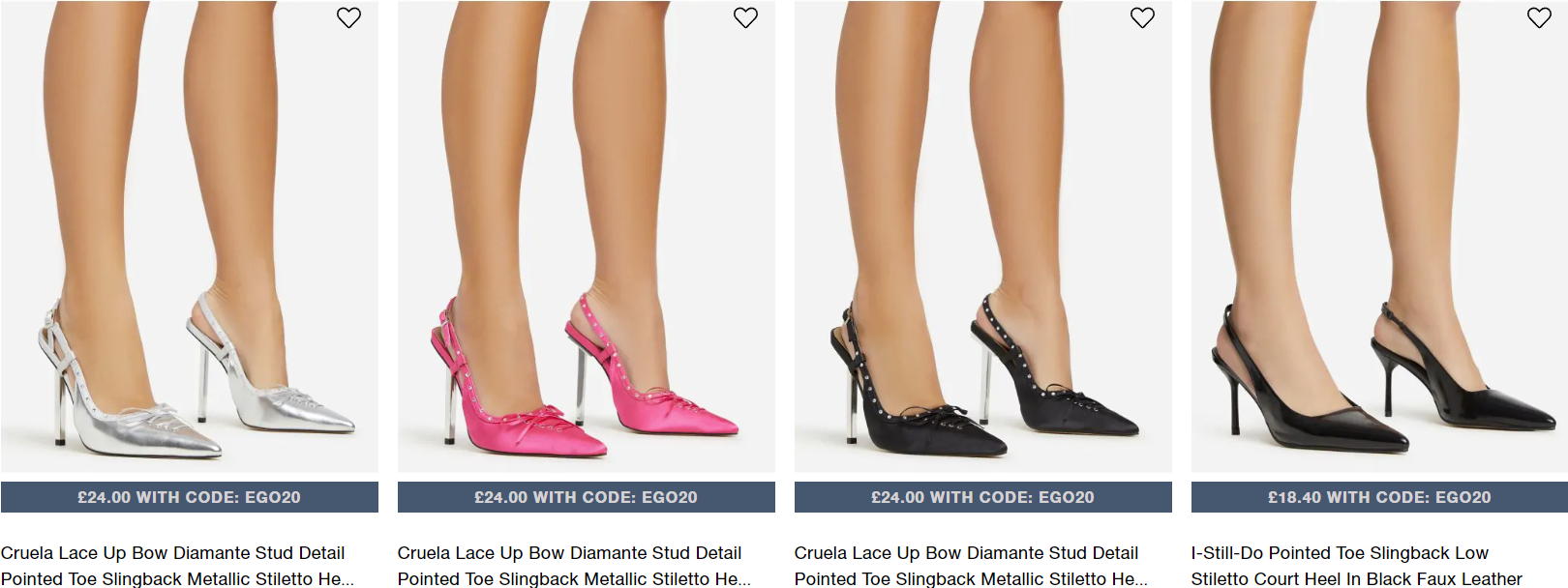Click the £24.00 EGO20 banner under pink heel

pyautogui.click(x=587, y=497)
